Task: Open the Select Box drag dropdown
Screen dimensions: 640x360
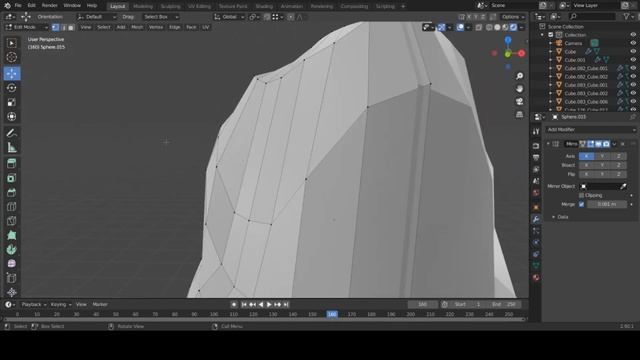Action: (x=161, y=17)
